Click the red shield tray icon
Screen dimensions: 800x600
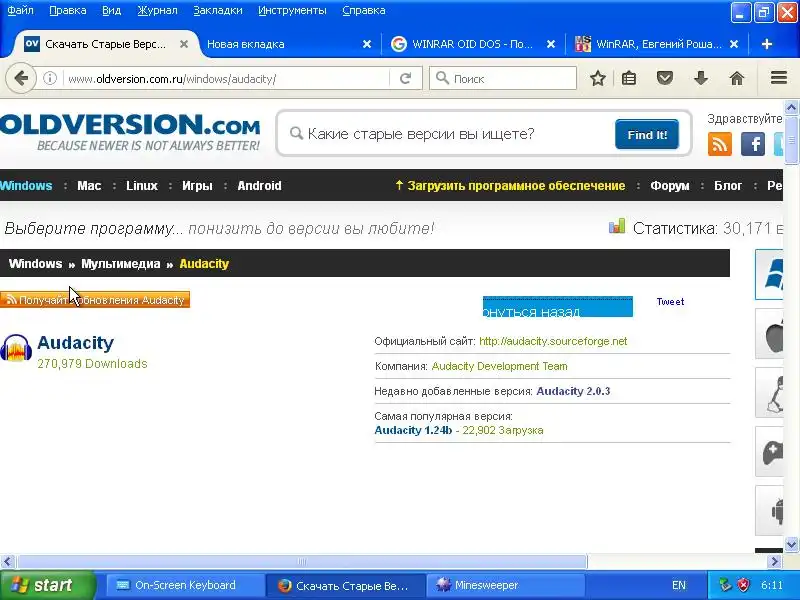coord(744,585)
